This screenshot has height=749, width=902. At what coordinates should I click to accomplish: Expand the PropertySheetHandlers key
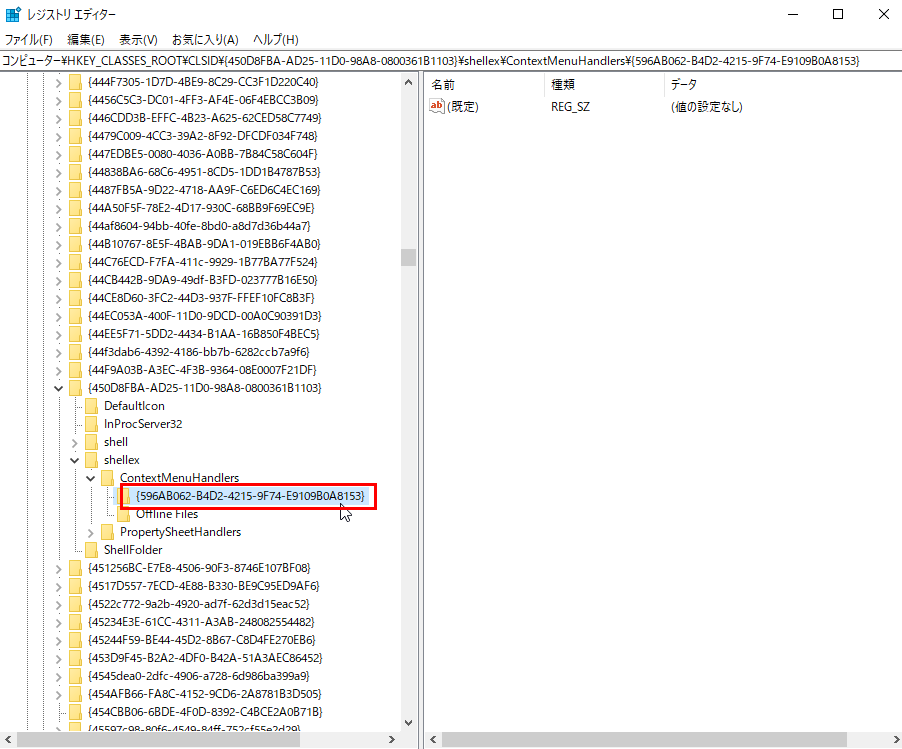click(90, 532)
